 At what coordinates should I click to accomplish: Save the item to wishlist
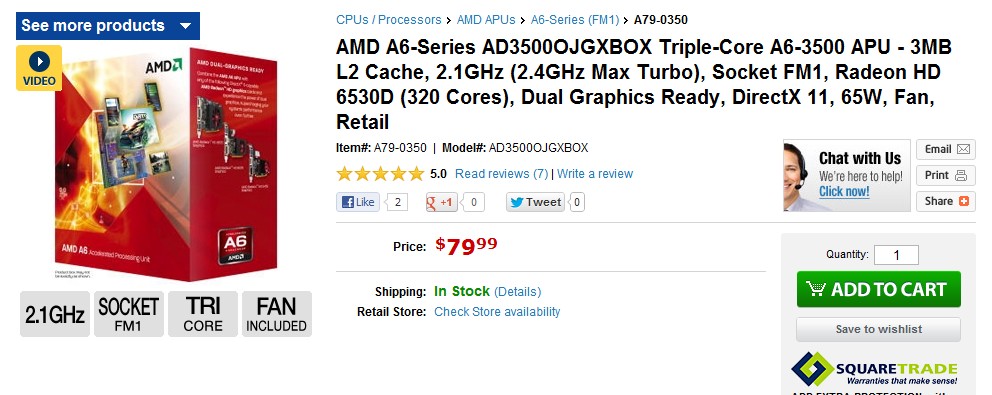[x=879, y=329]
